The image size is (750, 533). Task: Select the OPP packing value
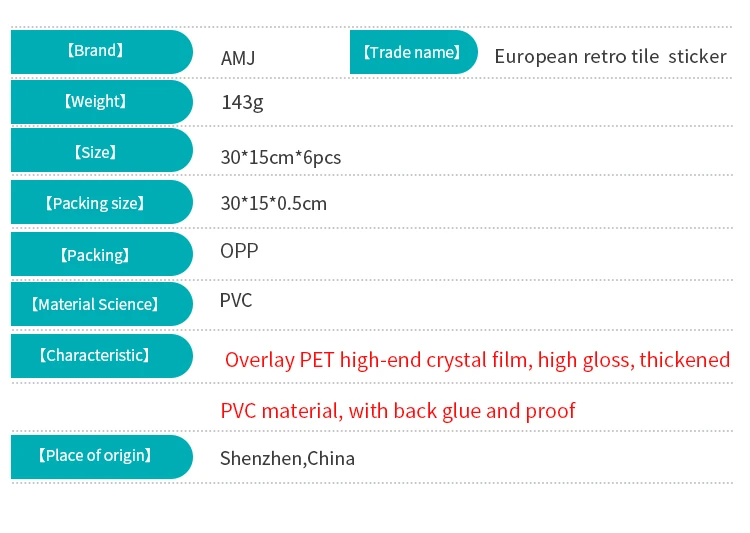tap(239, 250)
